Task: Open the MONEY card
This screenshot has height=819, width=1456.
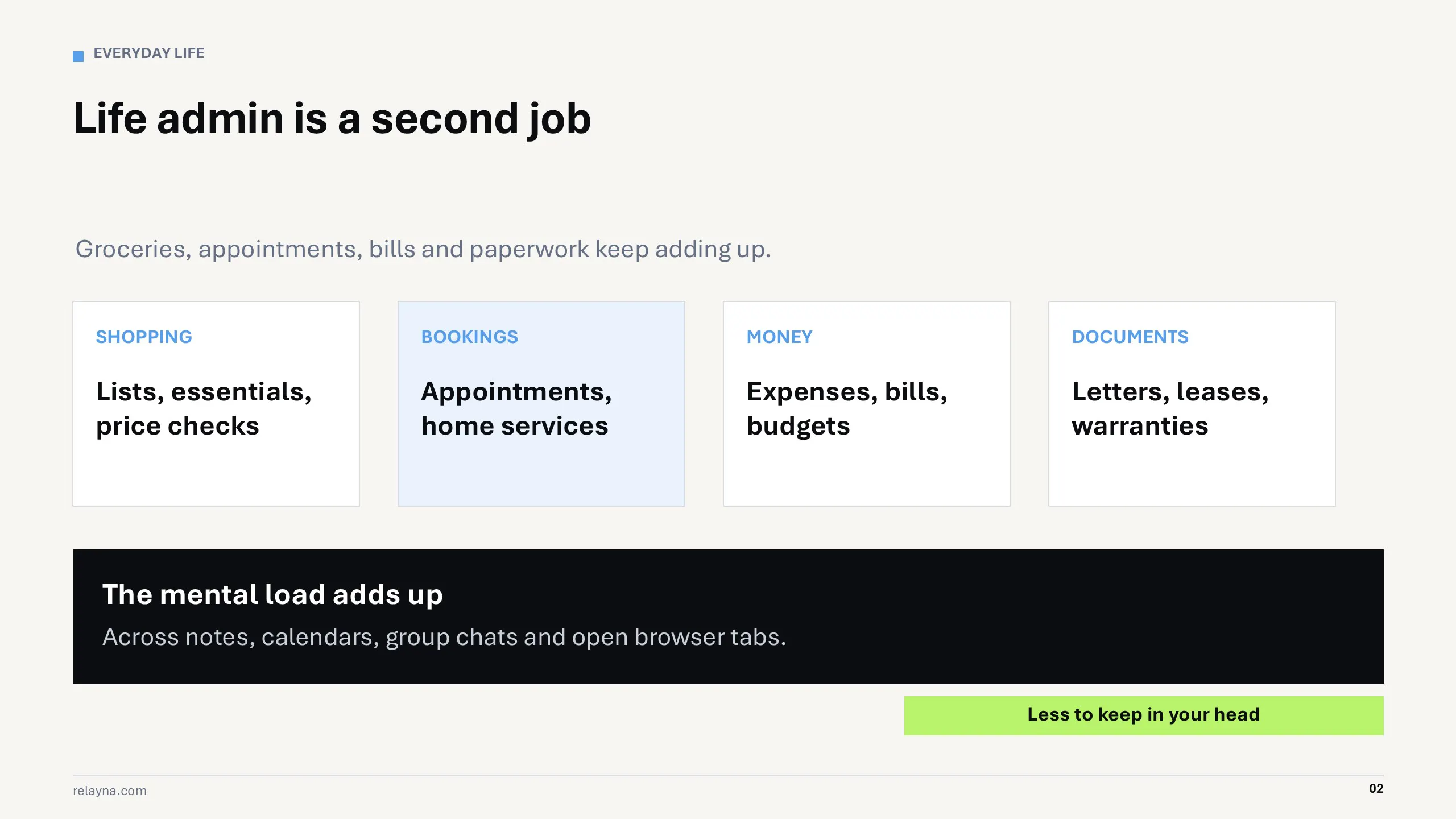Action: coord(867,404)
